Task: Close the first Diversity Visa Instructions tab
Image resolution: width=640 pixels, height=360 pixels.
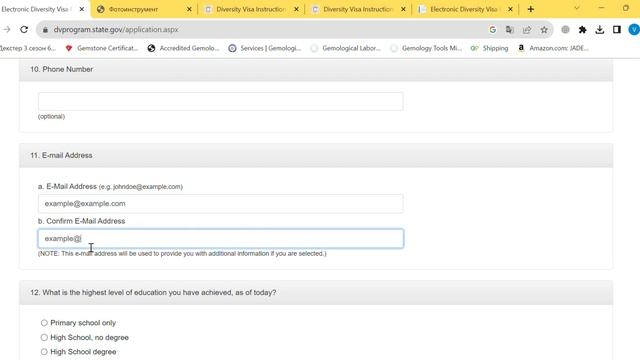Action: (x=296, y=9)
